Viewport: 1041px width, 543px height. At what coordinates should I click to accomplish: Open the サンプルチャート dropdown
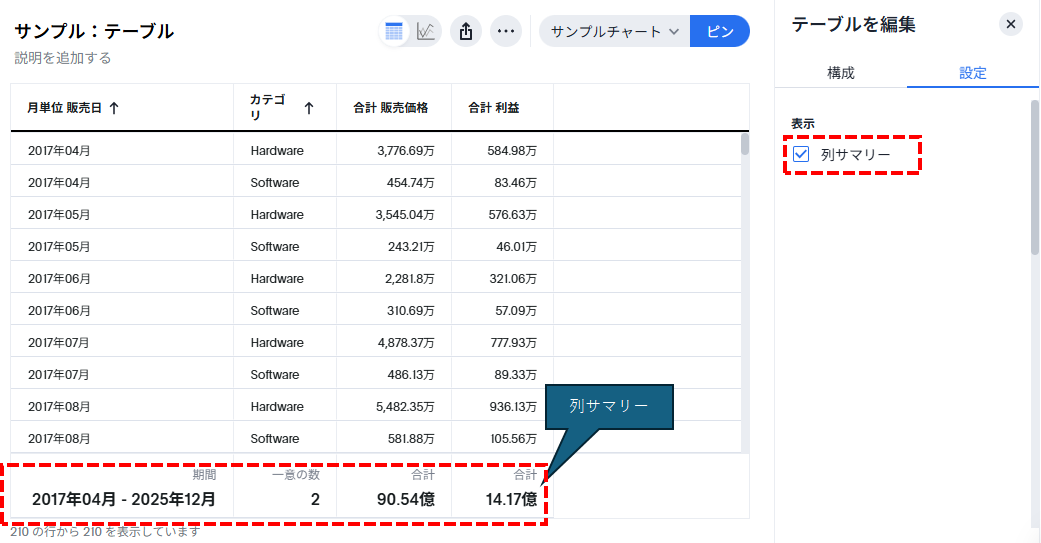click(615, 31)
